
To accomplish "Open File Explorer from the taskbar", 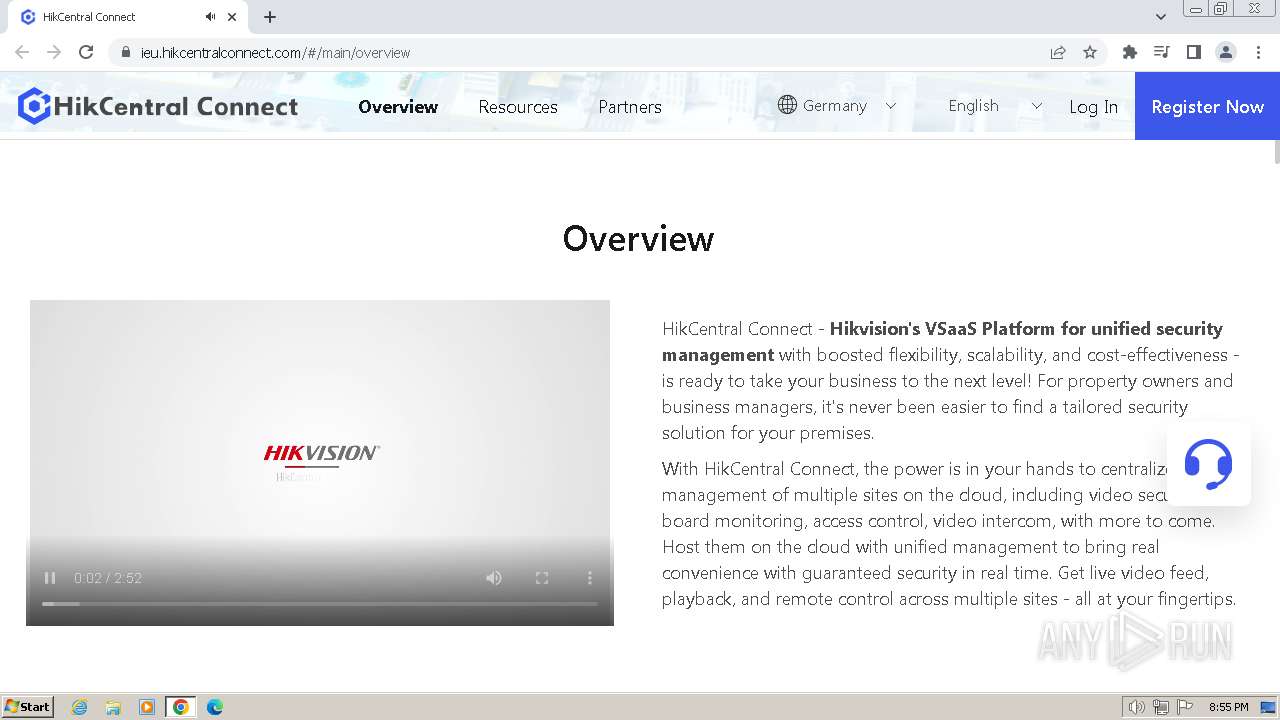I will [113, 707].
